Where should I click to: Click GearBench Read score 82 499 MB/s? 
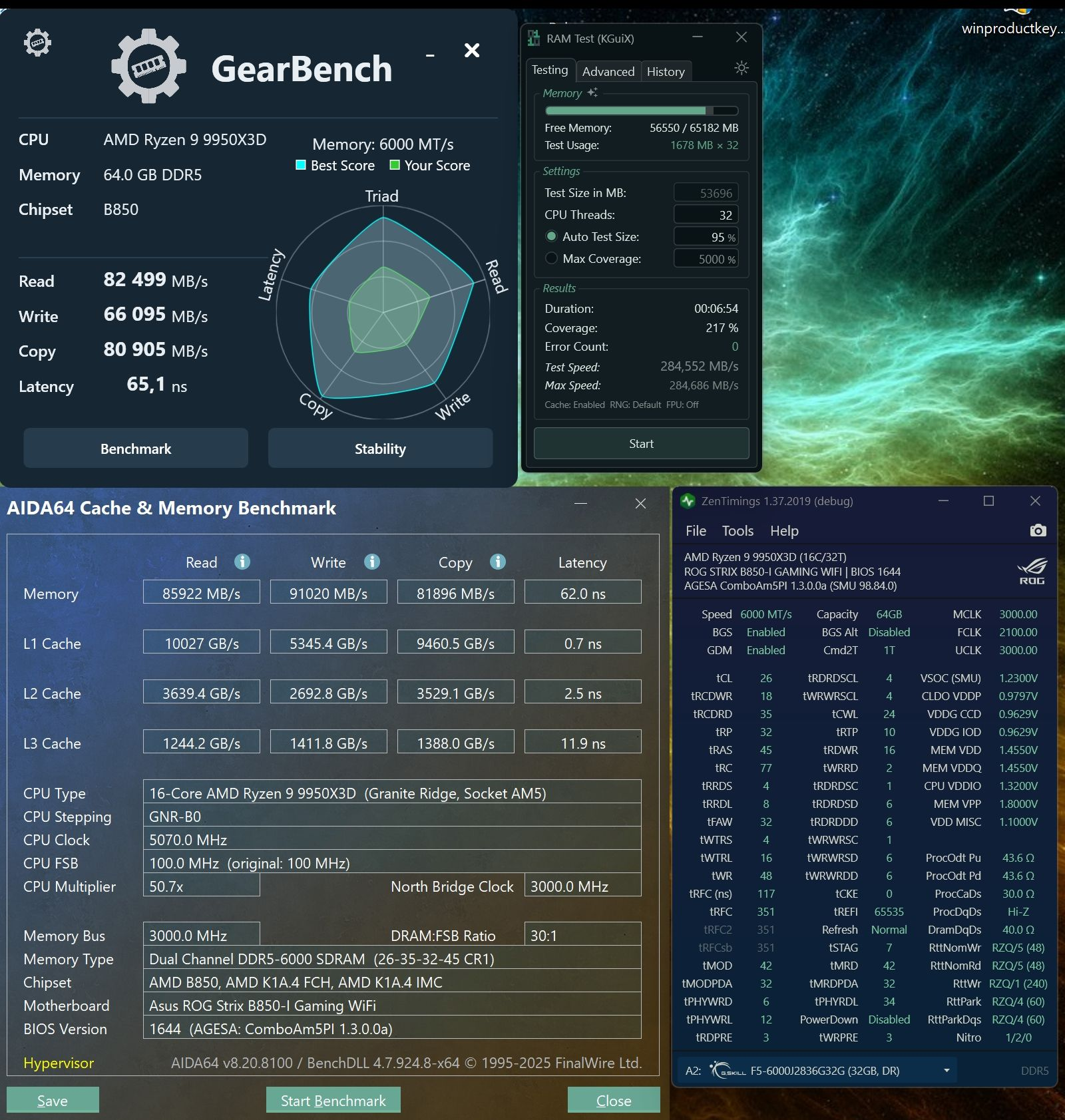tap(156, 280)
